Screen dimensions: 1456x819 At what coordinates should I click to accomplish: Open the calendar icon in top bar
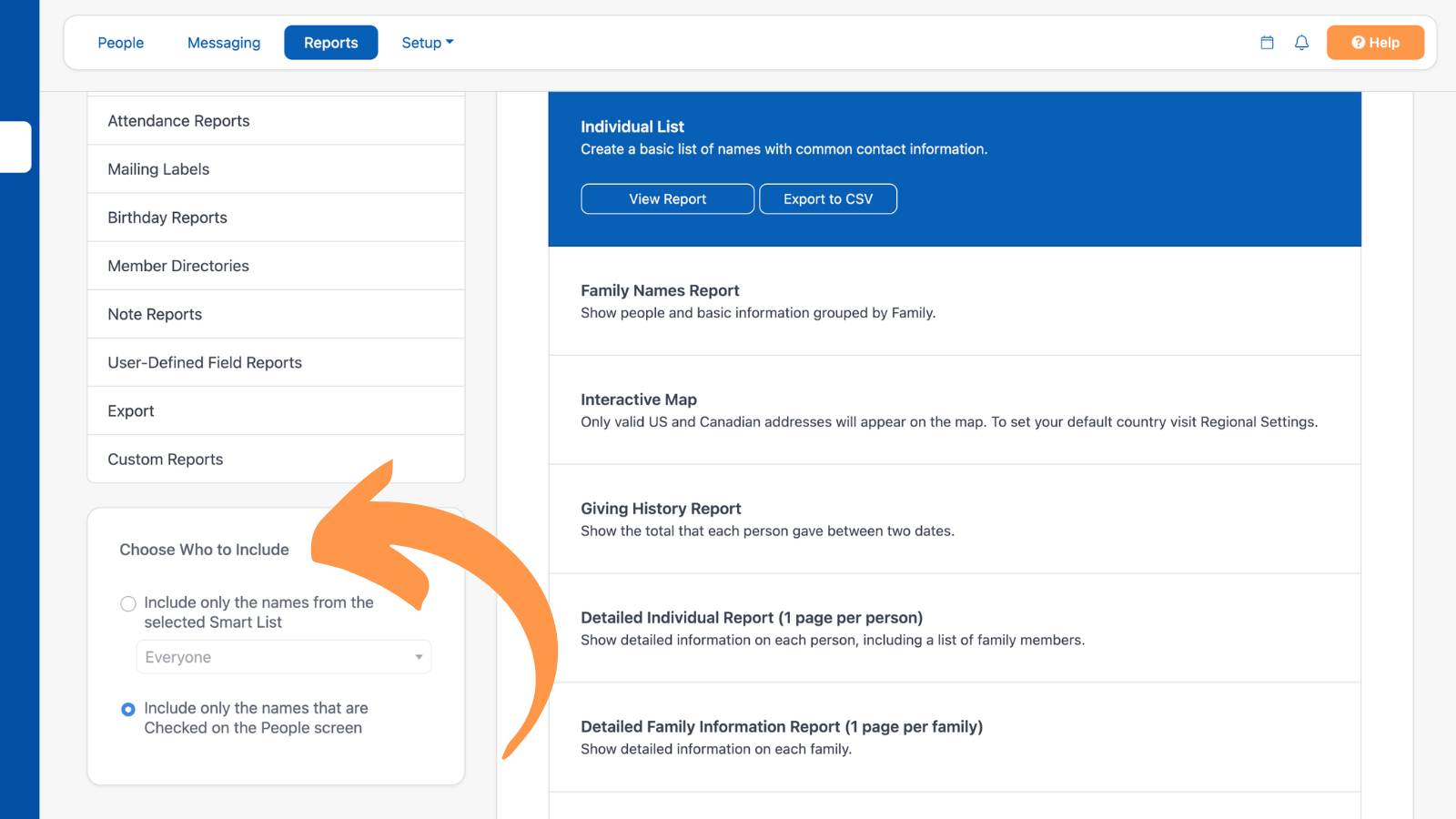click(1267, 43)
